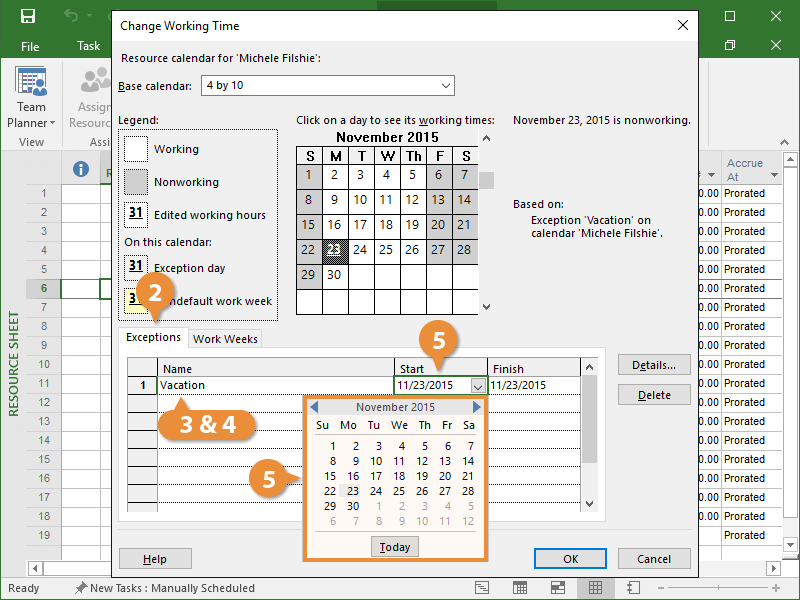Click the zoom in plus button
This screenshot has height=600, width=800.
point(773,588)
